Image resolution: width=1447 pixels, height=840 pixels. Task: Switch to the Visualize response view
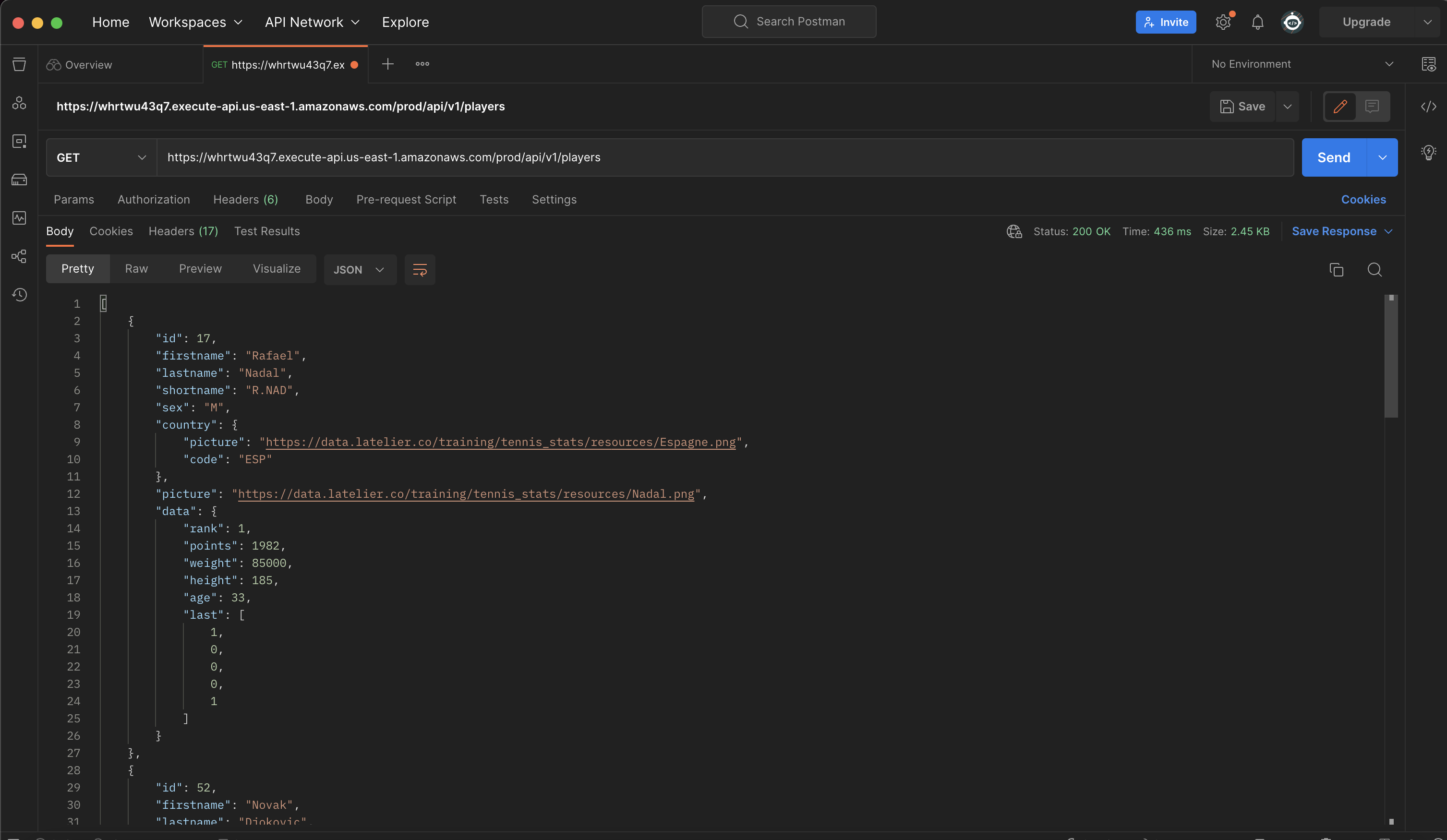[276, 269]
